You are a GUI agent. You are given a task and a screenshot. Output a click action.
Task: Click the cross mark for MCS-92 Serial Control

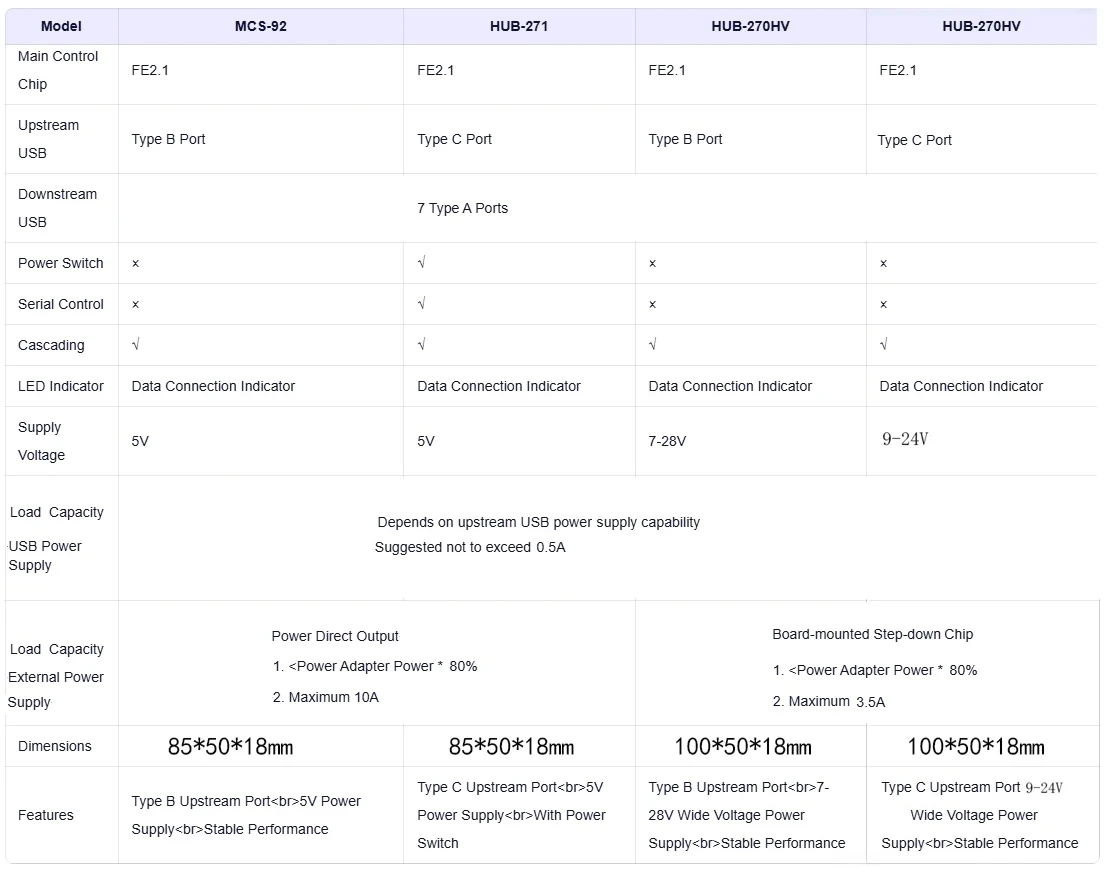click(x=135, y=304)
